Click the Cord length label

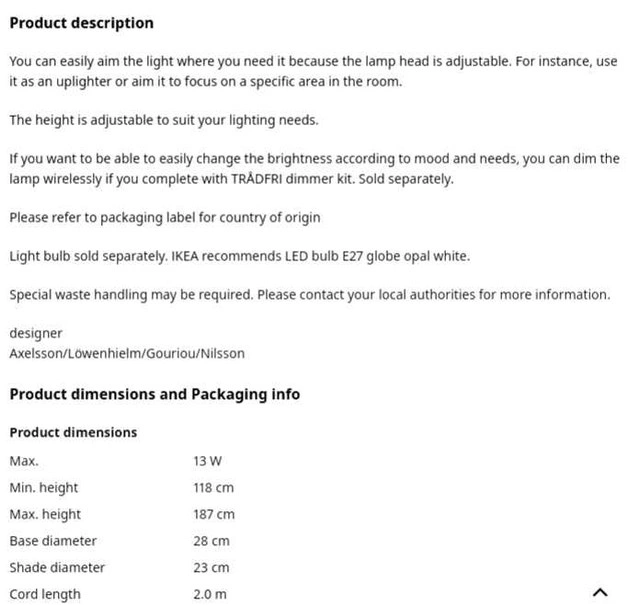(45, 594)
